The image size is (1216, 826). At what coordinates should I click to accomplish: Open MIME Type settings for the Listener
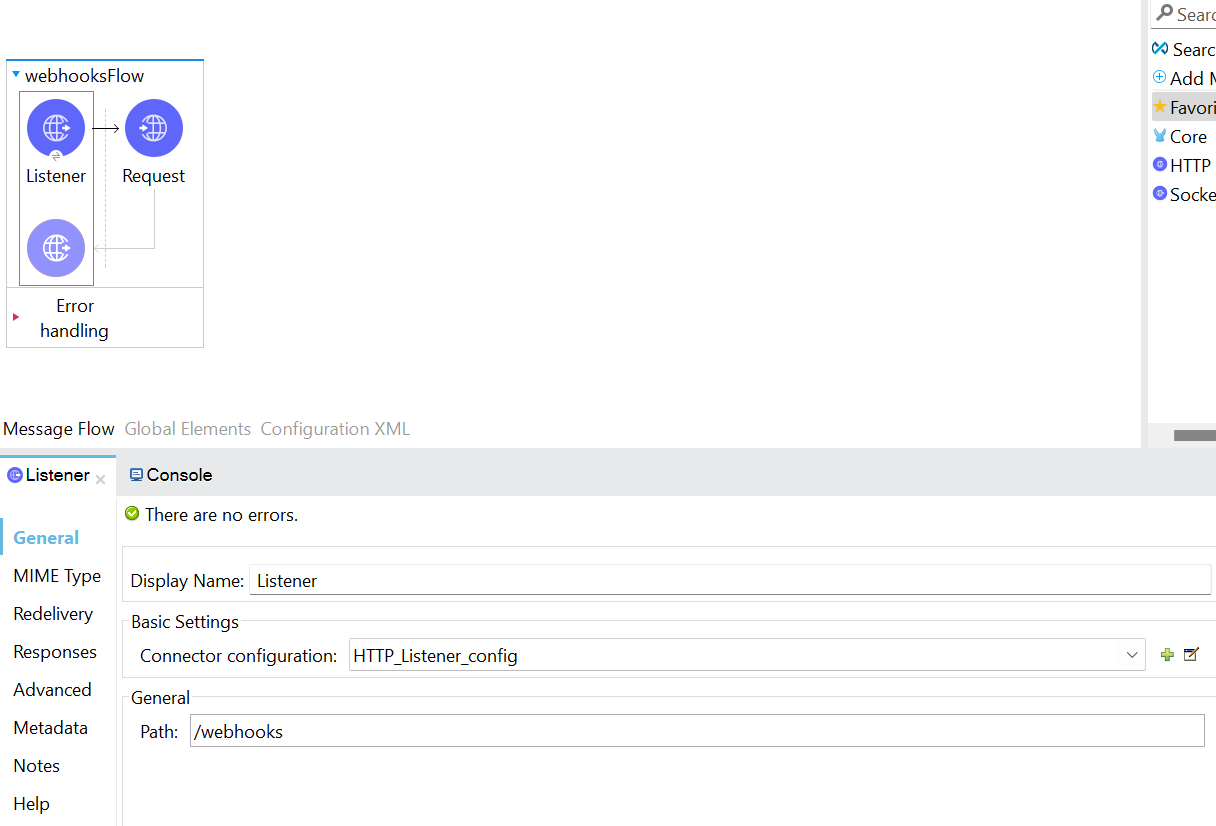click(57, 576)
